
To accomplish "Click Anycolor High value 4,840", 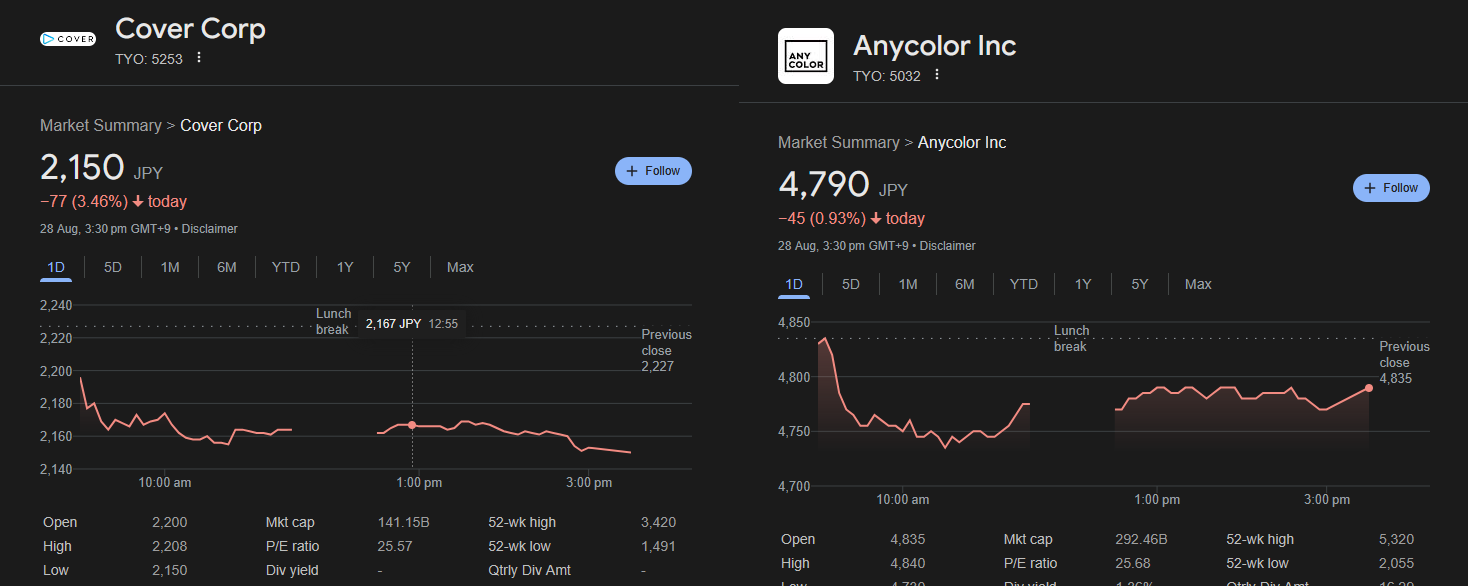I will coord(907,563).
